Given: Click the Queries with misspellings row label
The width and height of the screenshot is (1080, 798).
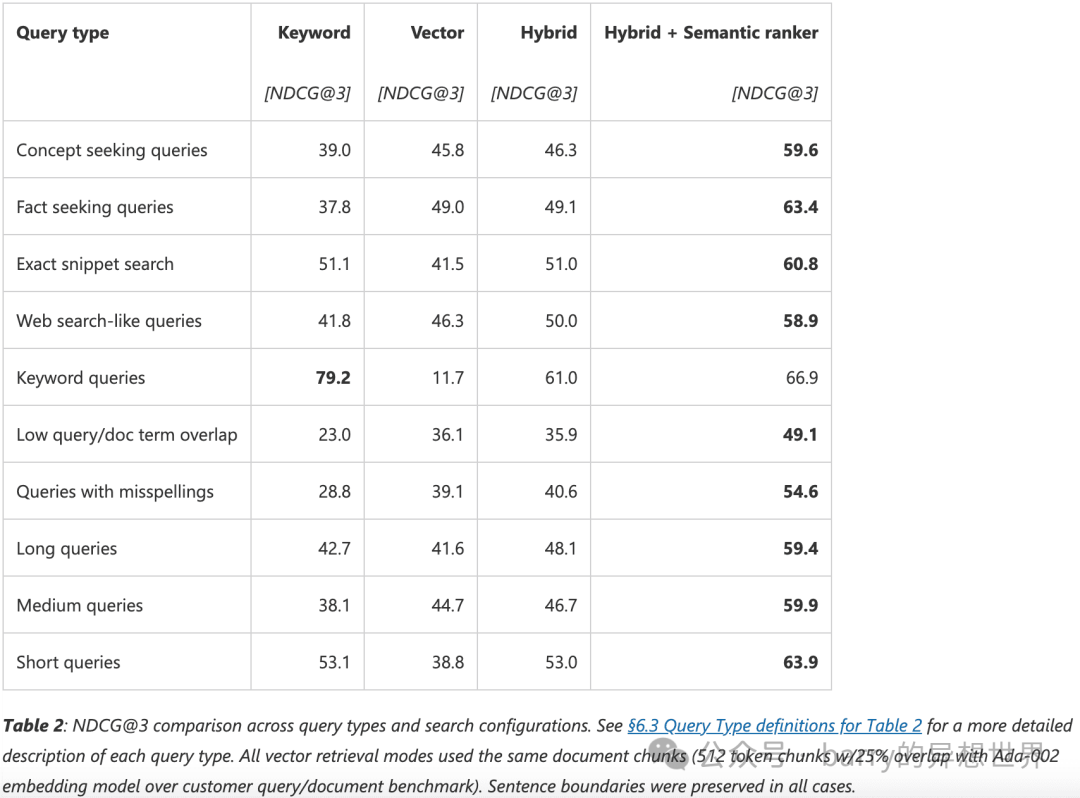Looking at the screenshot, I should (x=115, y=492).
